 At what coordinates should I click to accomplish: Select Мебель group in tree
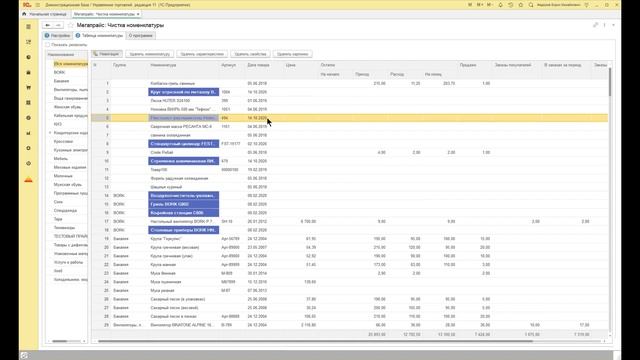61,158
